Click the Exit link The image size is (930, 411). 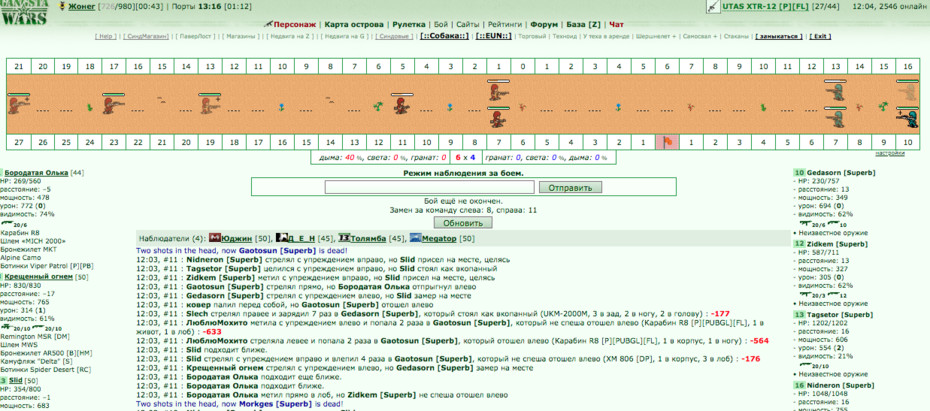820,36
